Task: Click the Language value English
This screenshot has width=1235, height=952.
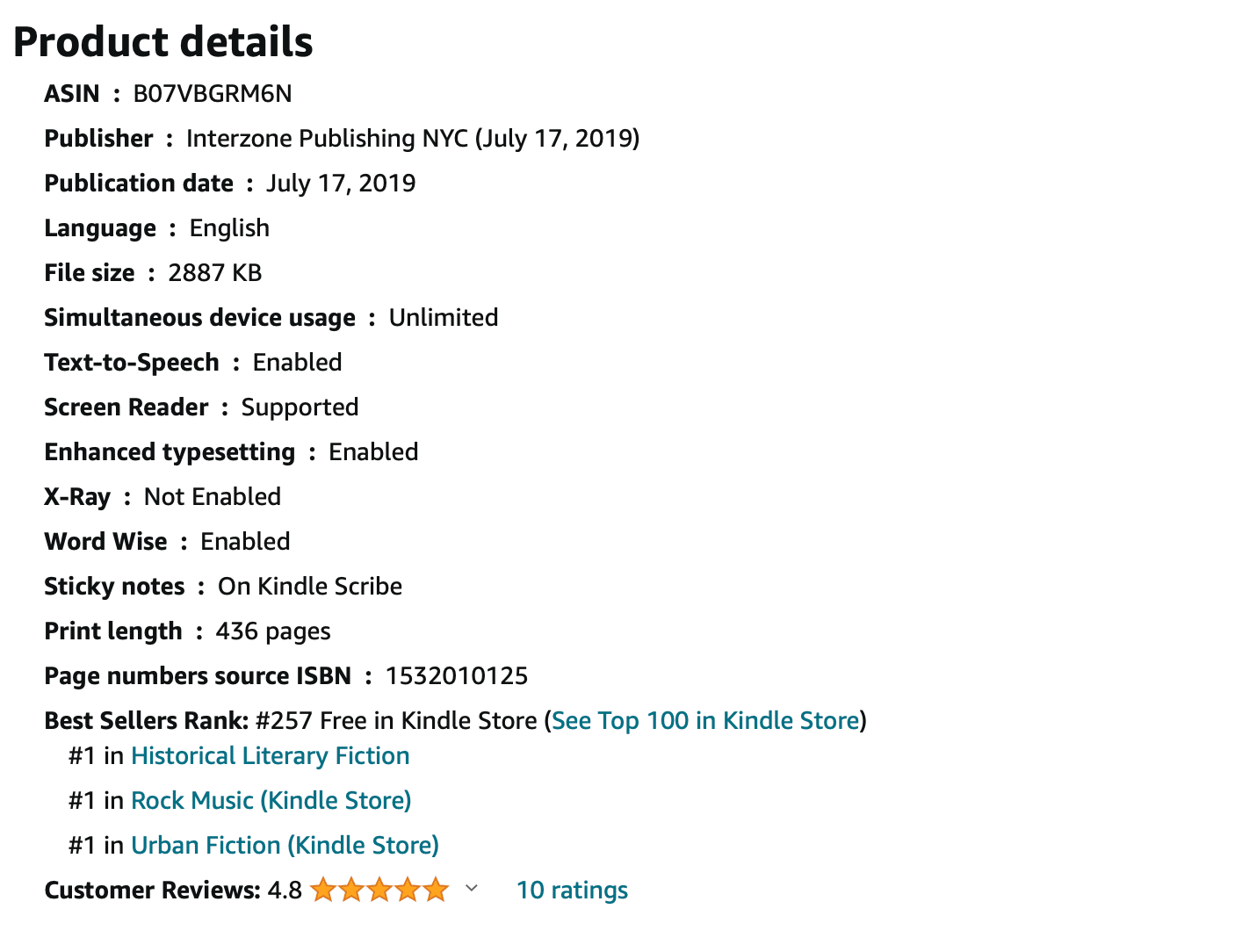Action: click(x=229, y=227)
